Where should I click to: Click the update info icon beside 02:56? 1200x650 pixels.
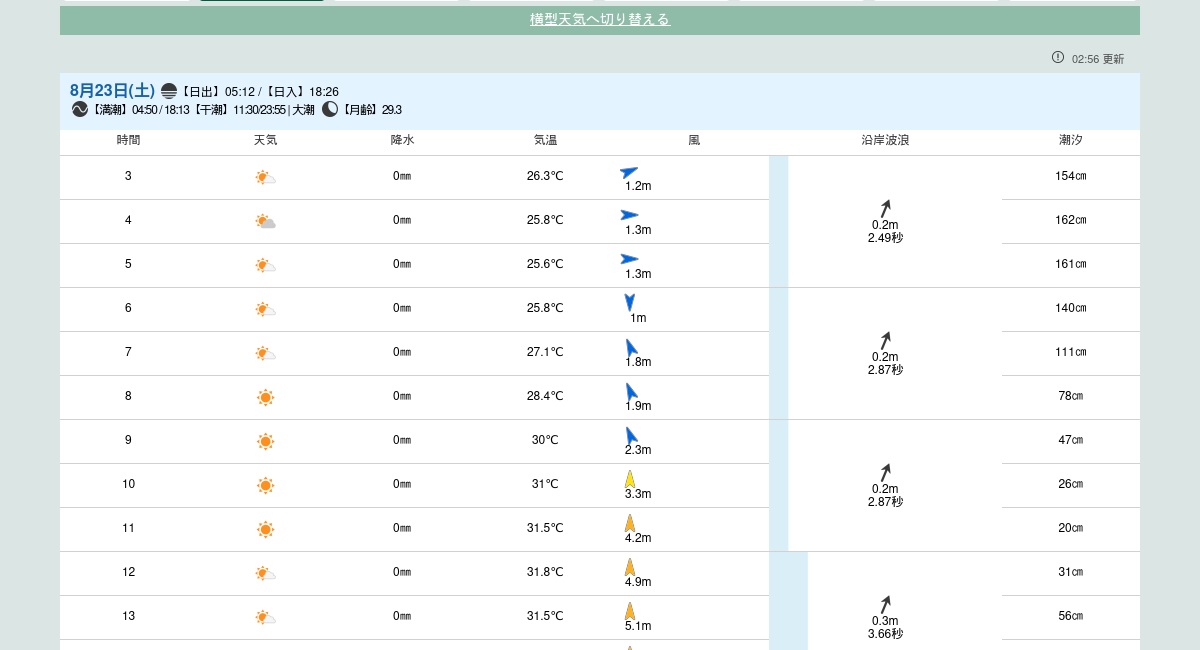1058,58
